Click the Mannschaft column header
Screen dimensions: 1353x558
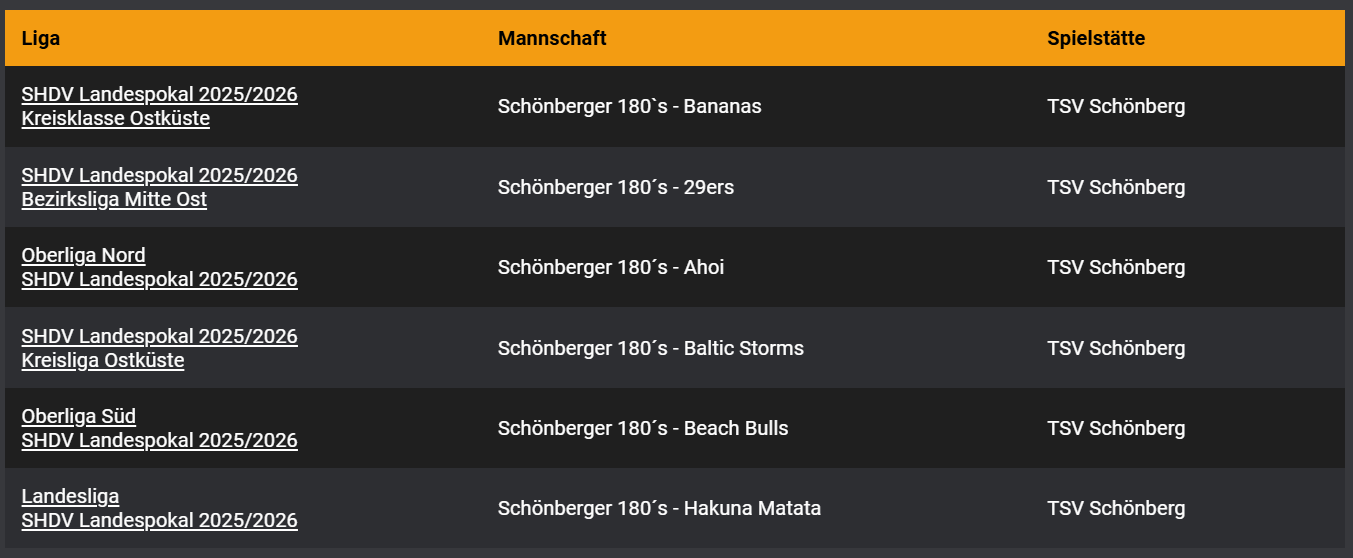click(x=552, y=38)
